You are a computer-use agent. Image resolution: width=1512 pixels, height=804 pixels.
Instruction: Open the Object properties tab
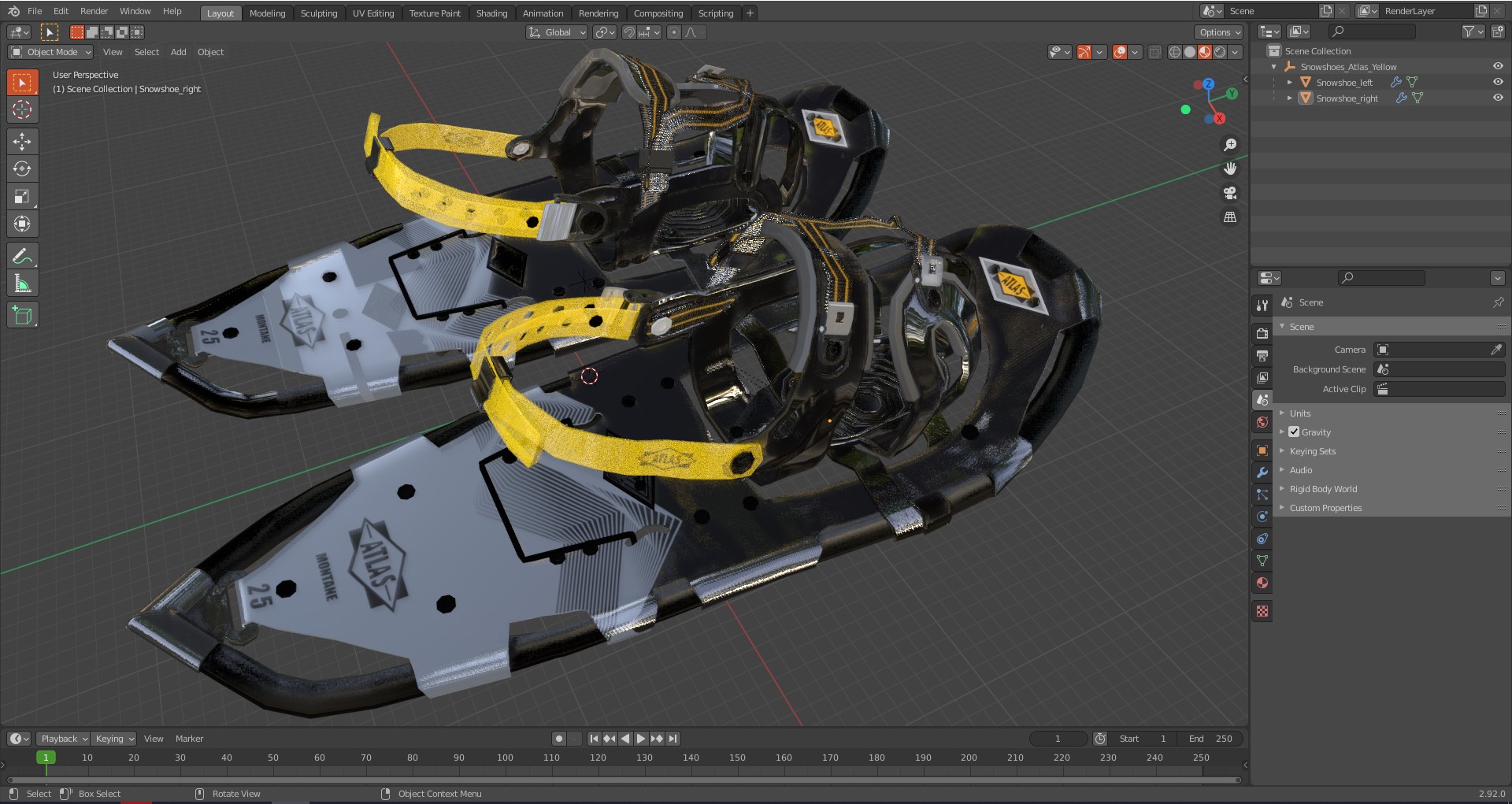1262,450
